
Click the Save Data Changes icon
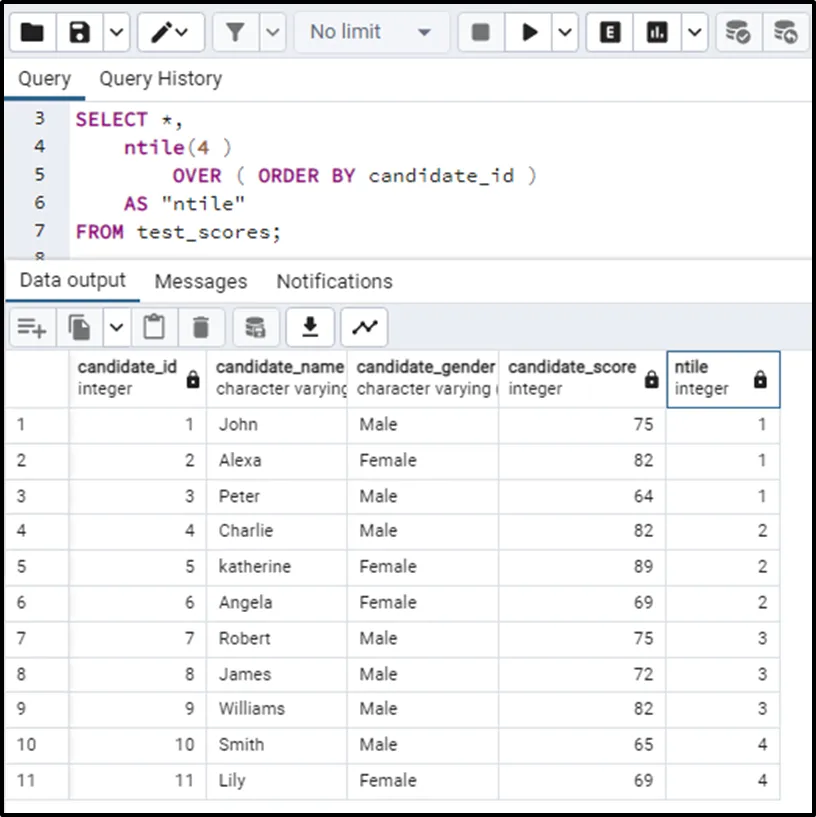click(256, 327)
